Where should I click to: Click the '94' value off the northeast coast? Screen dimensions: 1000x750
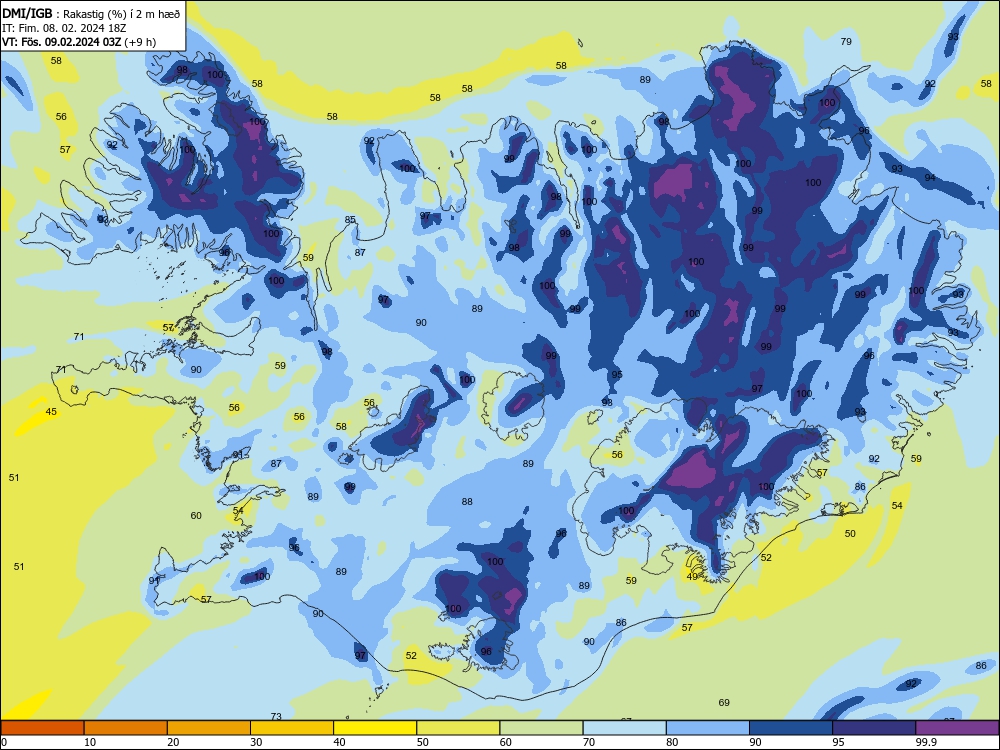click(x=930, y=177)
